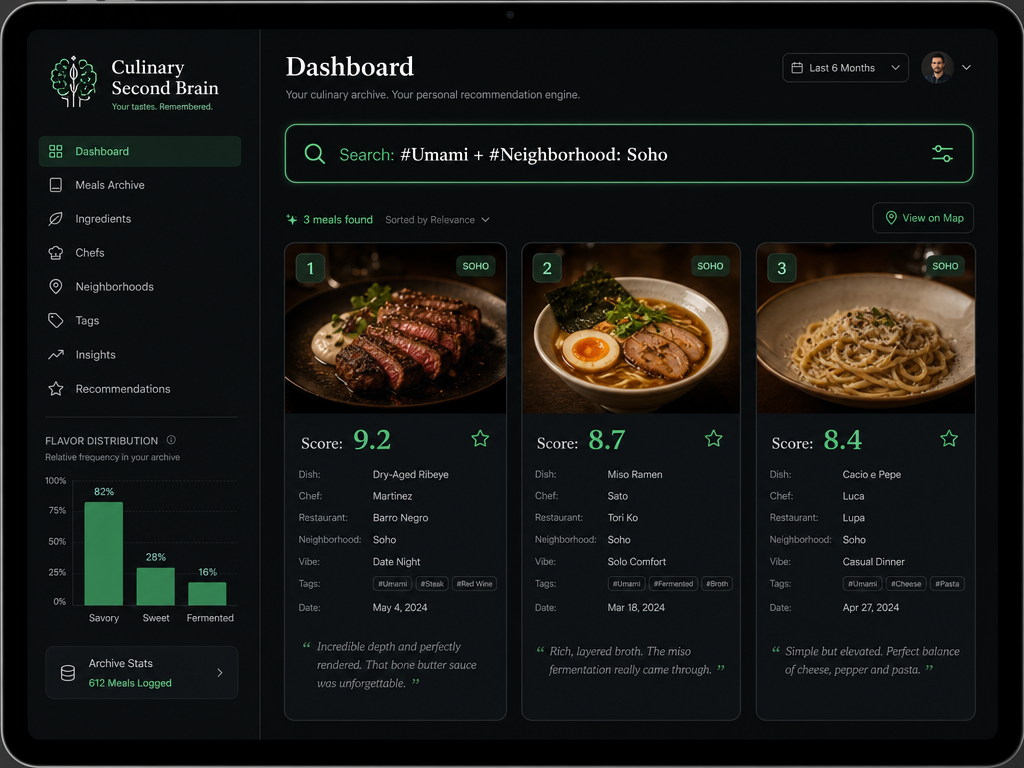1024x768 pixels.
Task: Click the #Fermented tag on Ramen card
Action: 673,584
